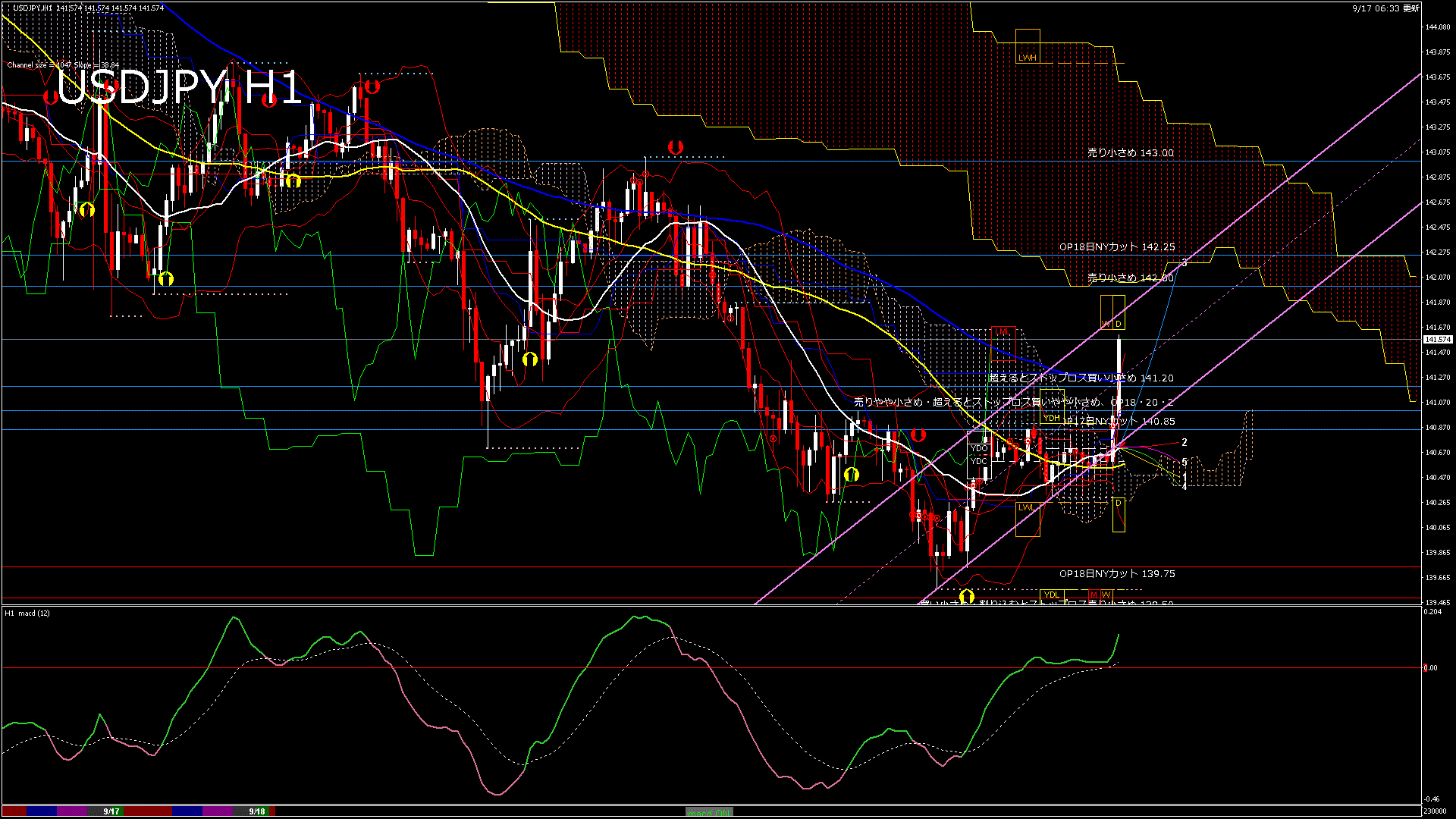Viewport: 1456px width, 819px height.
Task: Click forecast line label 2
Action: point(1185,442)
